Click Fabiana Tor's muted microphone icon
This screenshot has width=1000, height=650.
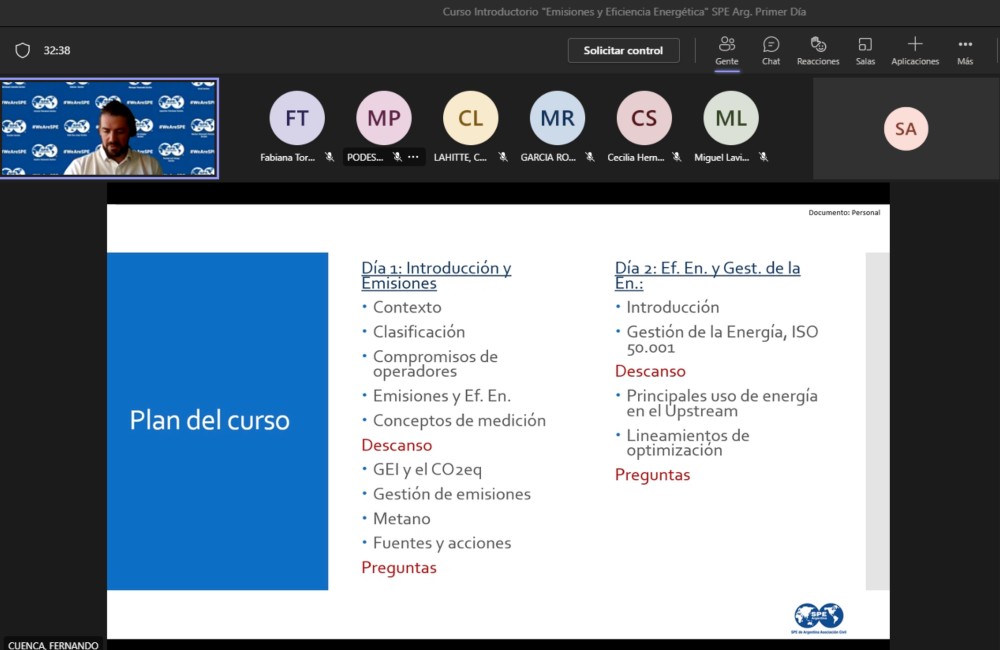329,157
